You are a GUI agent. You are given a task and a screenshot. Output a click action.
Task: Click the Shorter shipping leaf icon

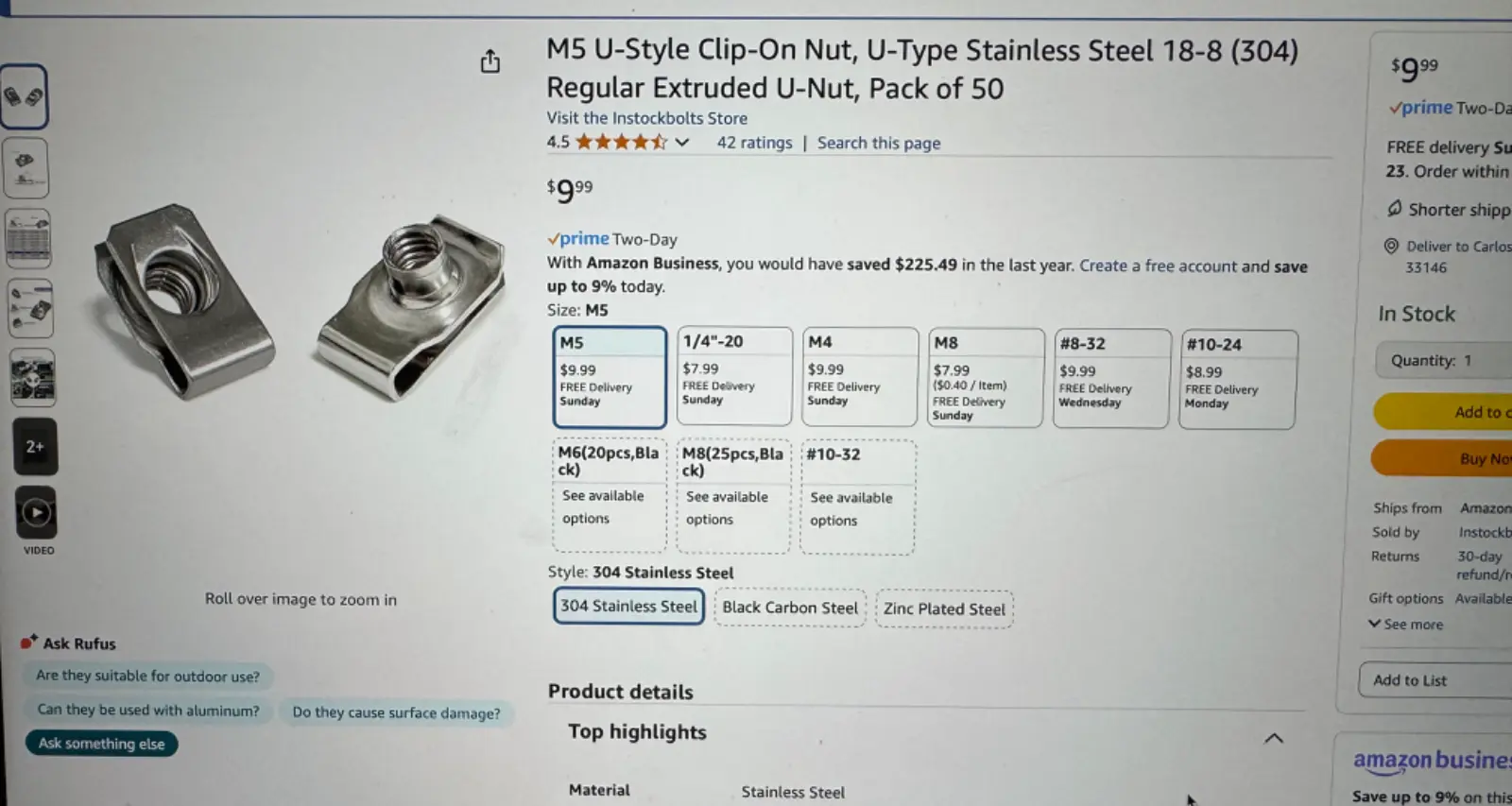click(1395, 209)
